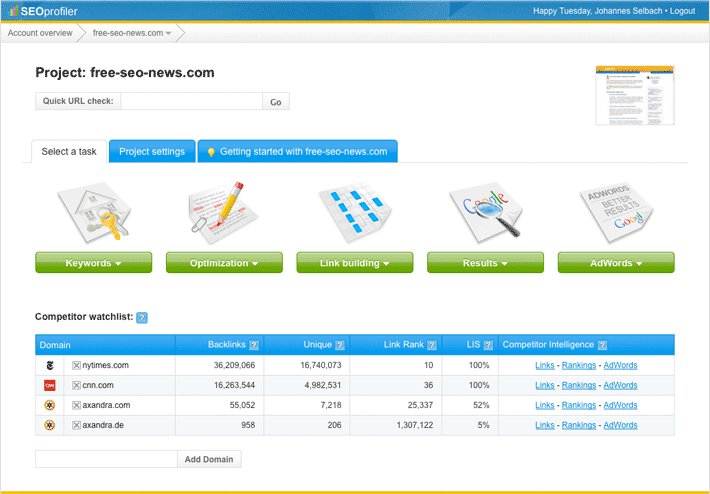Screen dimensions: 710x494
Task: Remove cnn.com using its X box
Action: click(x=76, y=385)
